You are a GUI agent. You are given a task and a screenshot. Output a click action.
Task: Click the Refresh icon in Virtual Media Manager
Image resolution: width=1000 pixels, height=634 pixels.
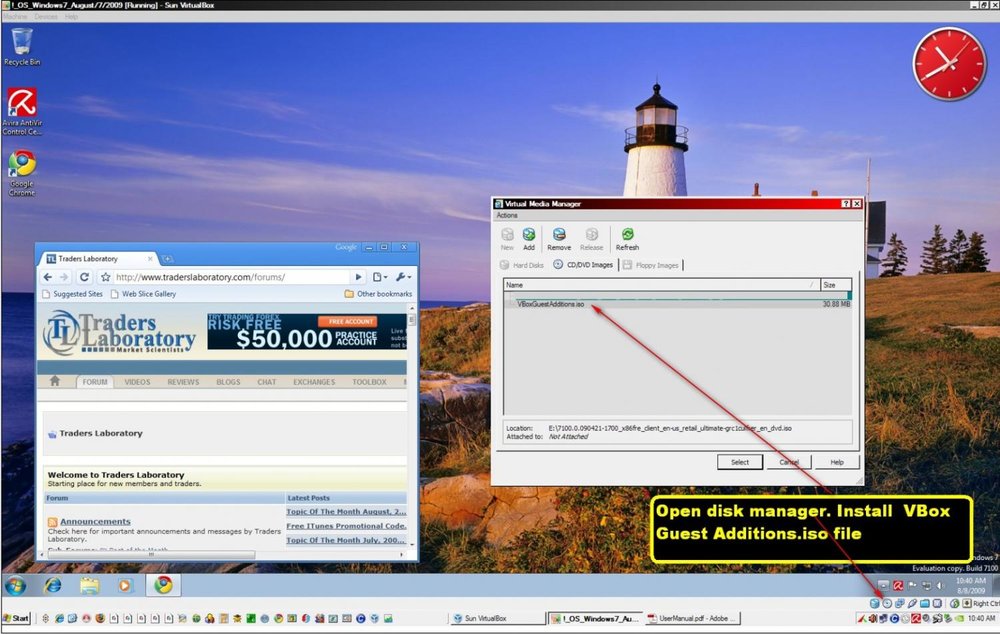click(628, 235)
